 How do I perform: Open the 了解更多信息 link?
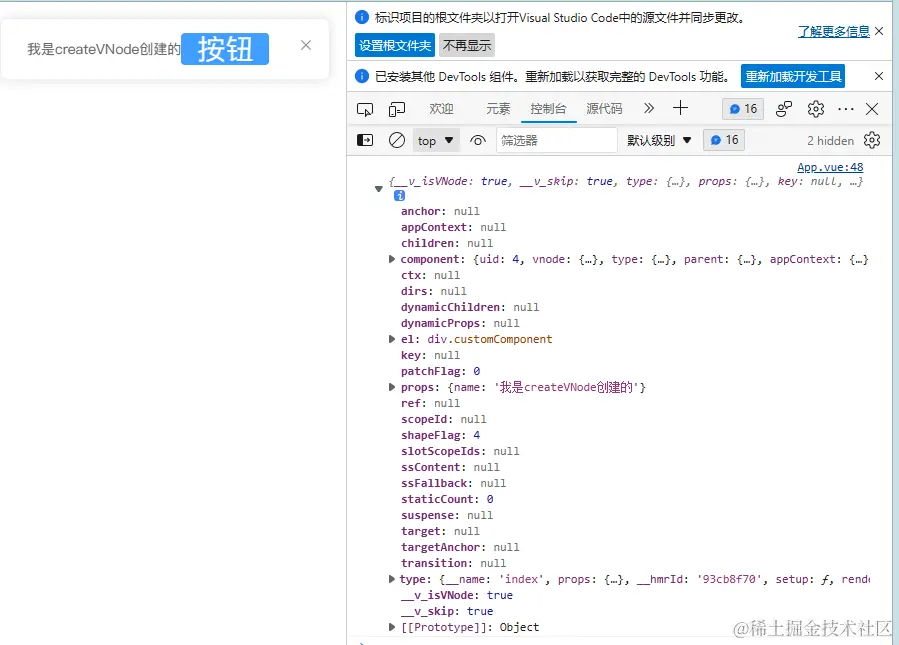click(834, 32)
